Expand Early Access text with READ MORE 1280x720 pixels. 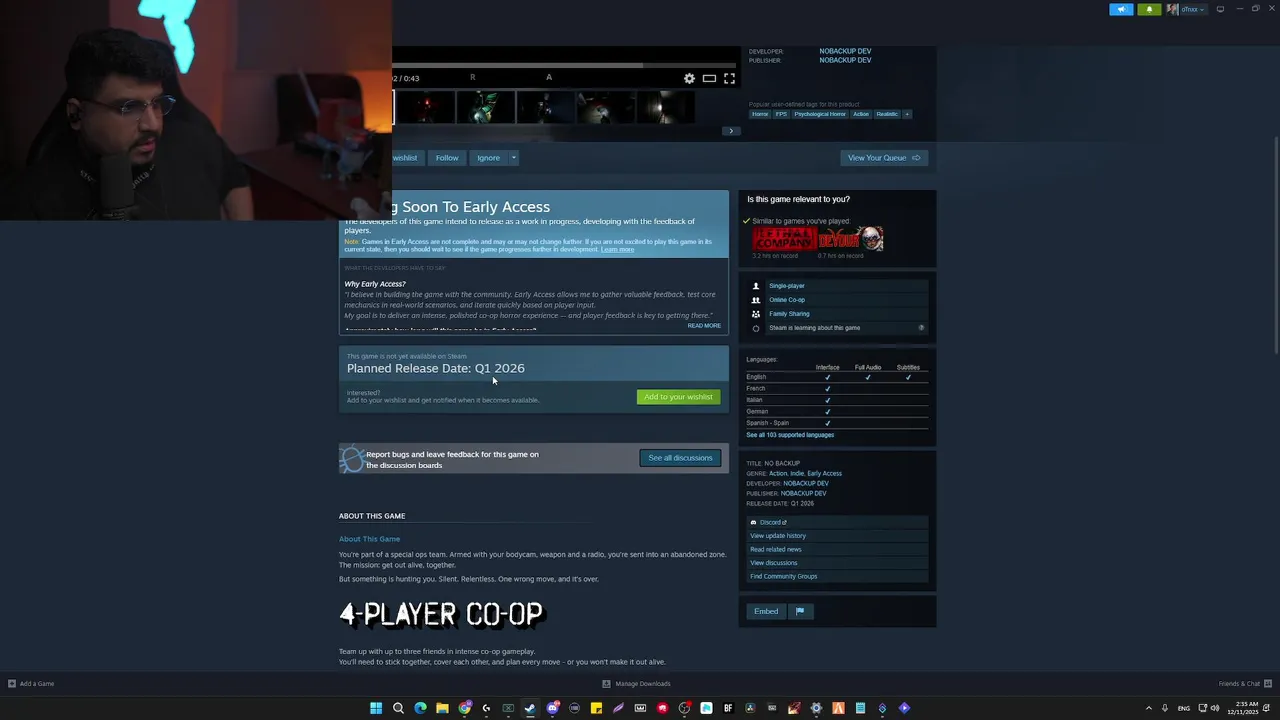point(704,325)
